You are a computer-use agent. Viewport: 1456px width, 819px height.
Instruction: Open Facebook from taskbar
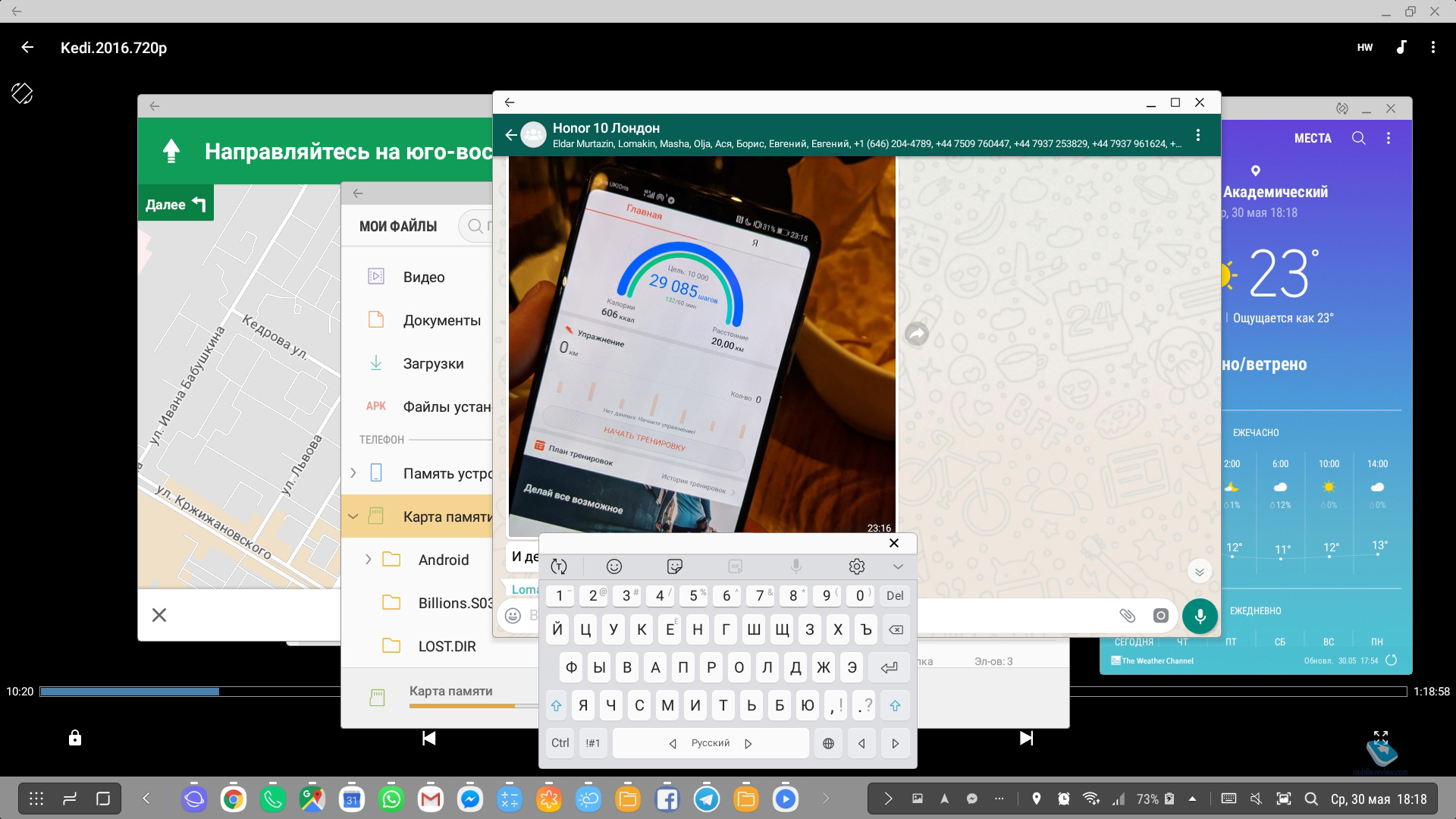click(667, 799)
